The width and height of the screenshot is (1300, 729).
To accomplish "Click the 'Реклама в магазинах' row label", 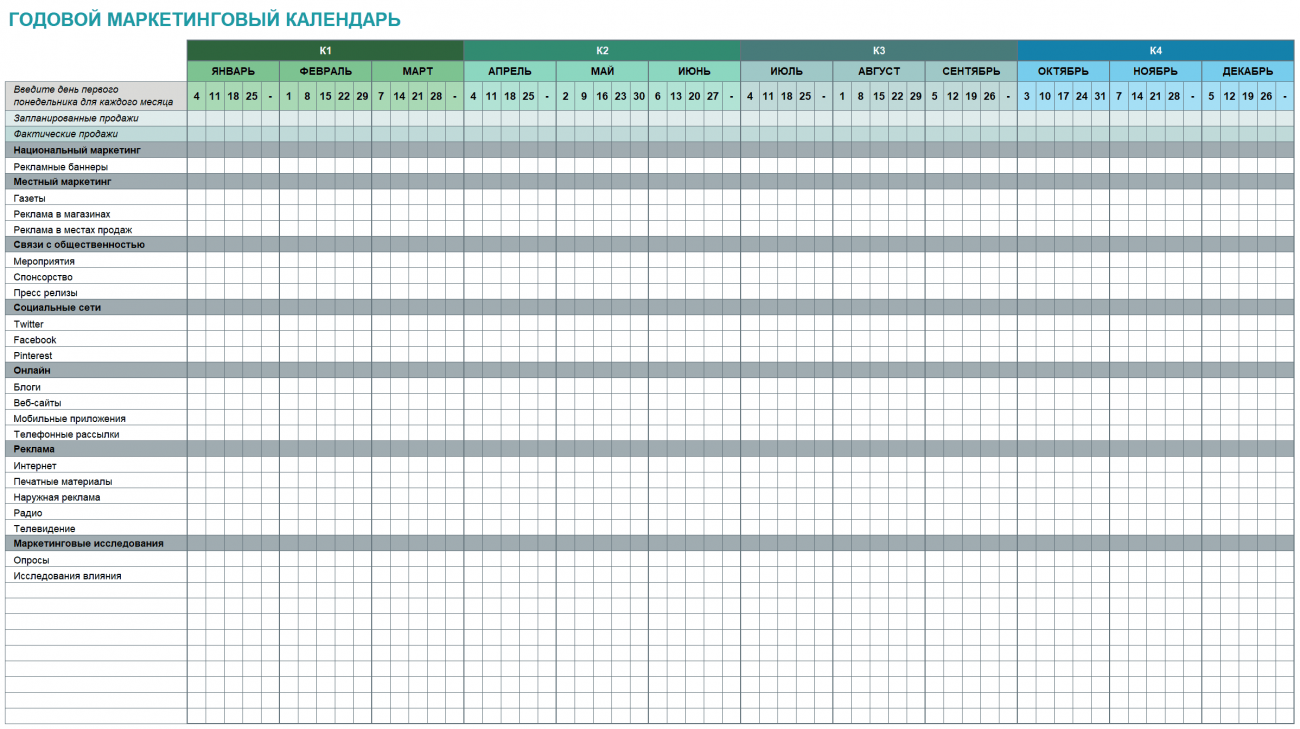I will click(96, 214).
